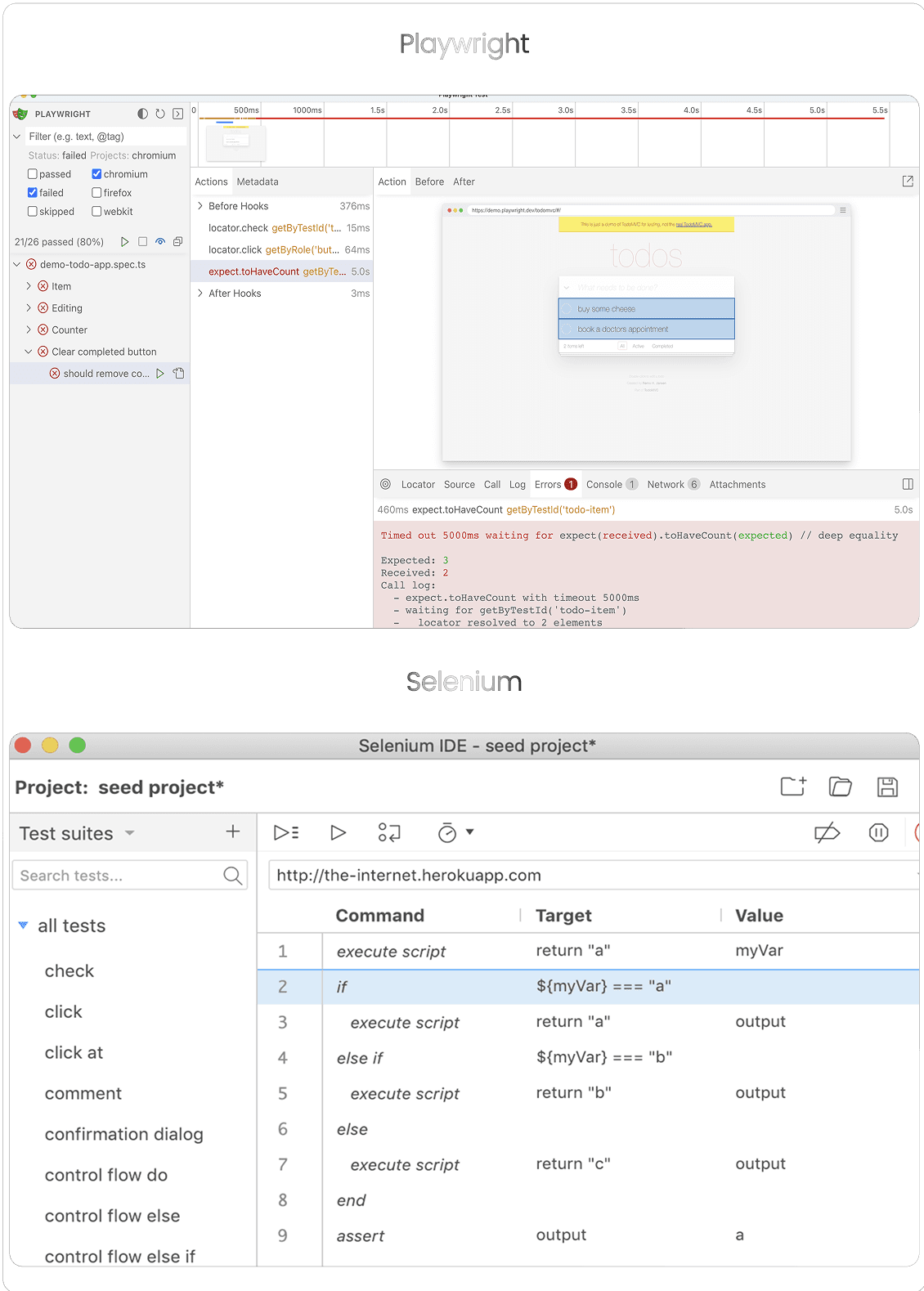Viewport: 924px width, 1291px height.
Task: Switch to After snapshot tab
Action: (x=464, y=182)
